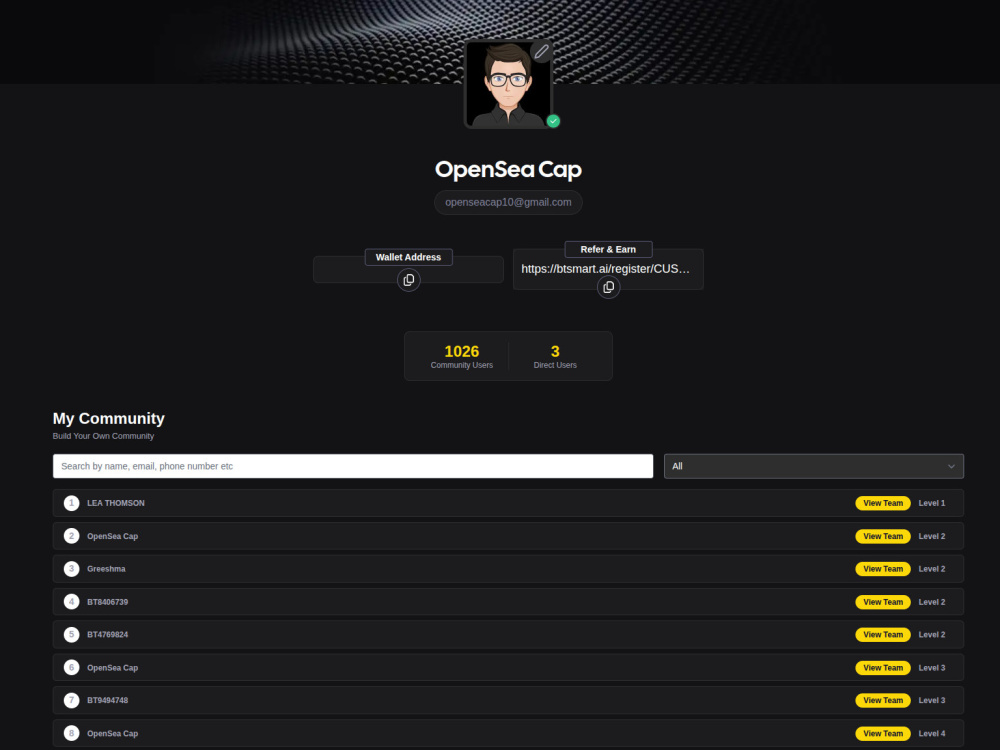
Task: Click number badge 7 beside BT9494748
Action: [71, 700]
